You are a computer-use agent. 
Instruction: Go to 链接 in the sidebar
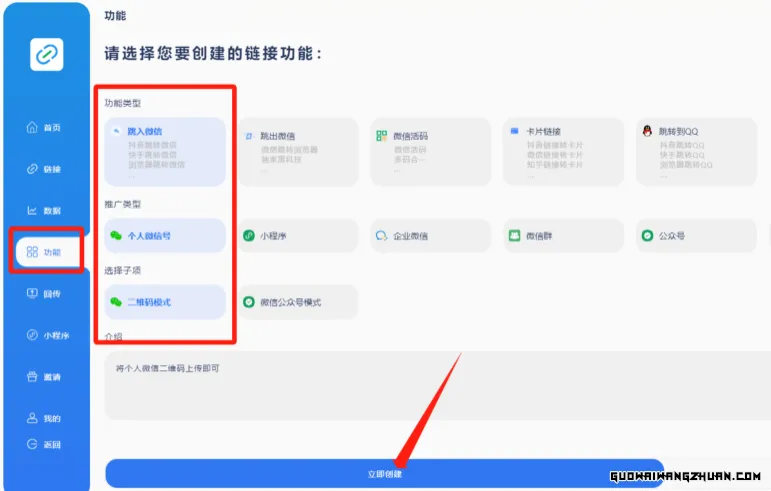click(x=52, y=169)
